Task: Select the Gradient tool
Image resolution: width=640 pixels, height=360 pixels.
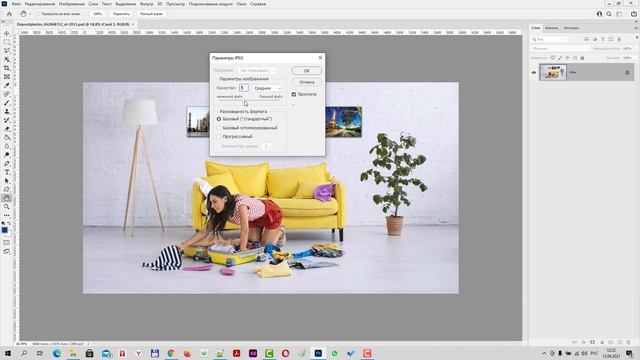Action: (7, 138)
